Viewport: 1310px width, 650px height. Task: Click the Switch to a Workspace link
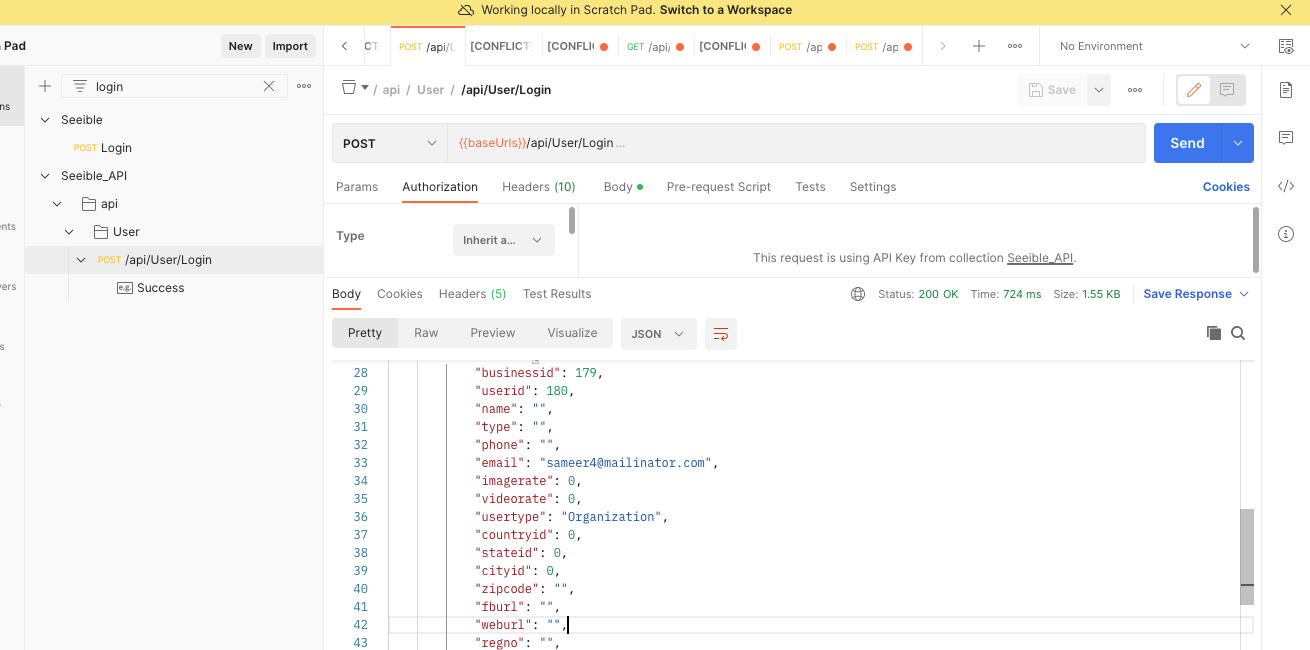[726, 10]
